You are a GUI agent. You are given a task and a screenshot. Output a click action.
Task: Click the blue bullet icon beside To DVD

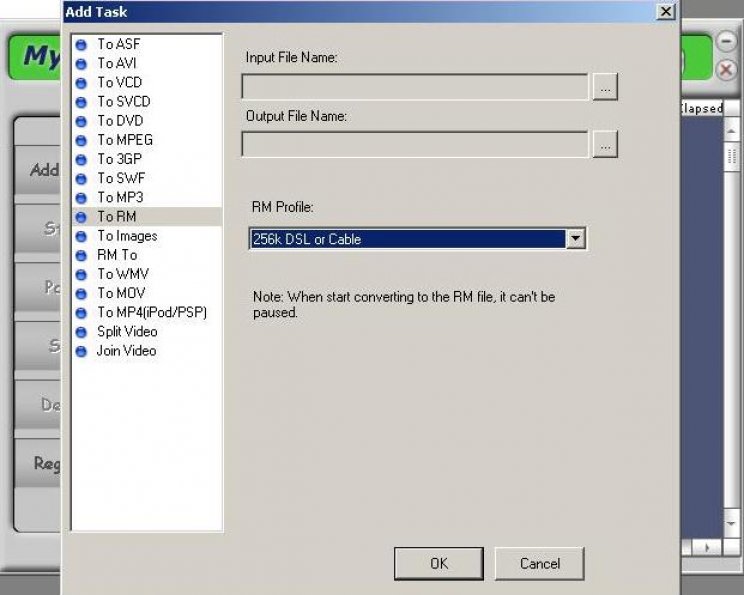[81, 121]
